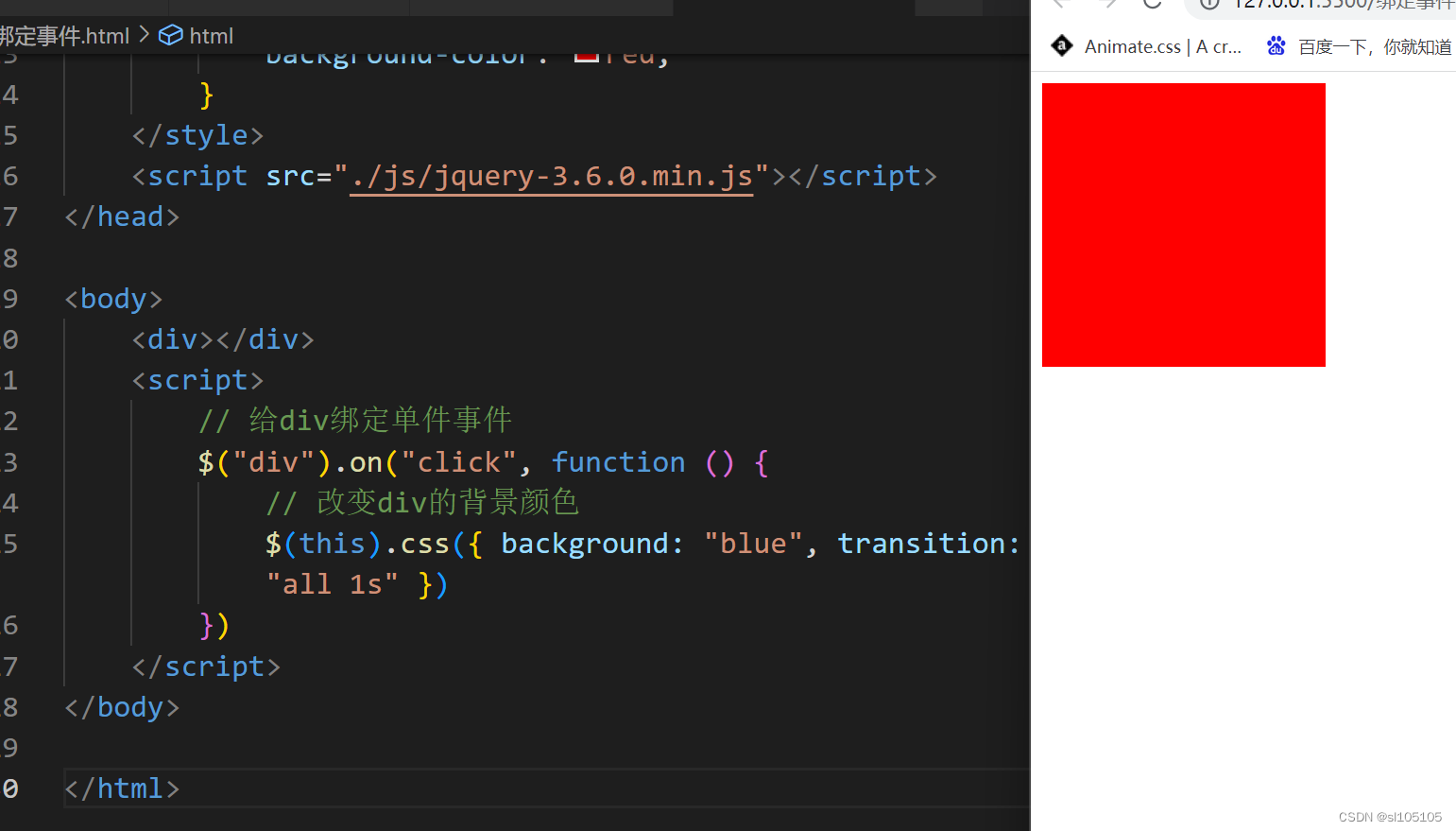This screenshot has width=1456, height=831.
Task: Click the closing head tag
Action: [122, 216]
